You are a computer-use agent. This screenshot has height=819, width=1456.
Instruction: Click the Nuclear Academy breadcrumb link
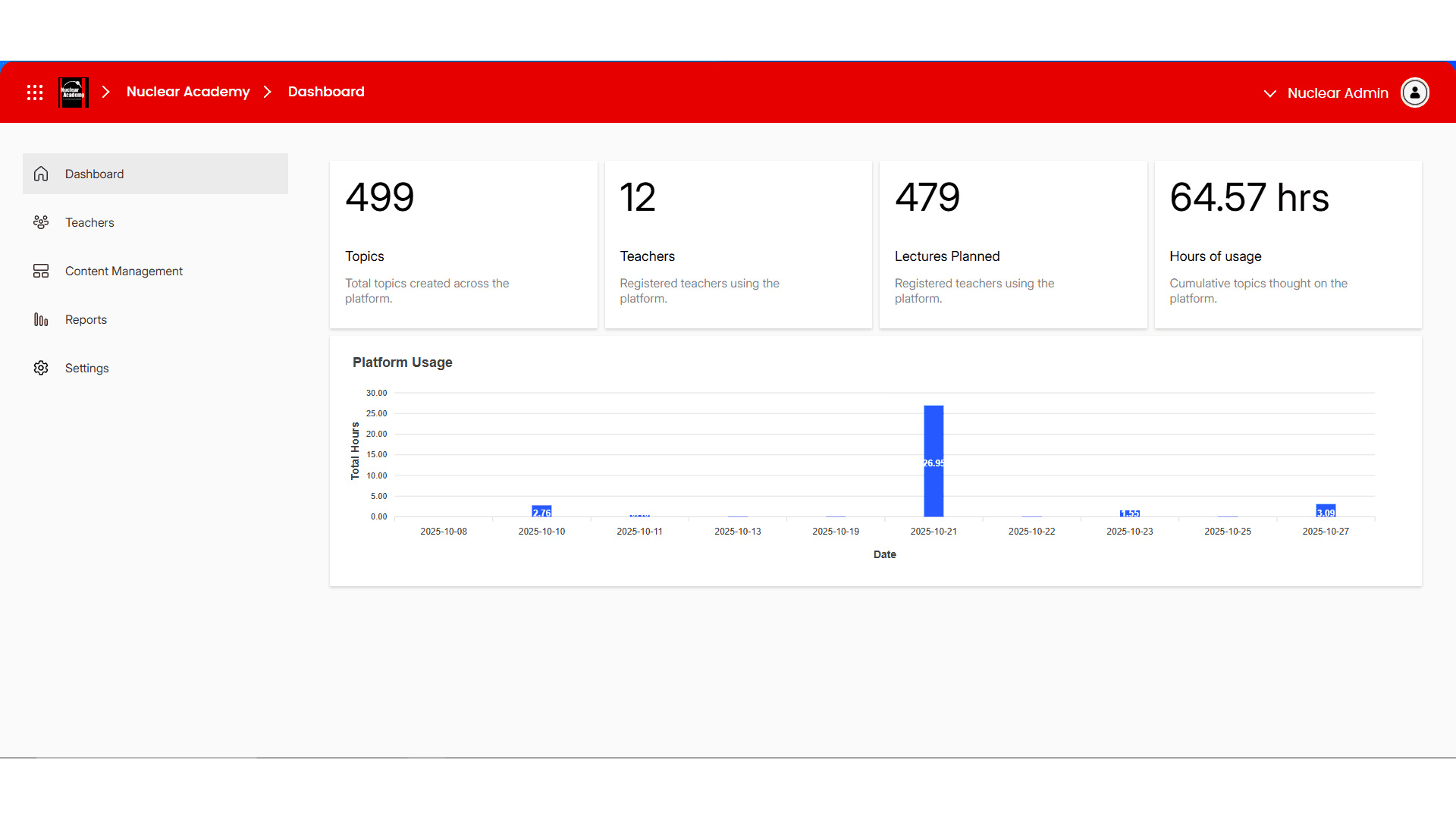pyautogui.click(x=188, y=92)
